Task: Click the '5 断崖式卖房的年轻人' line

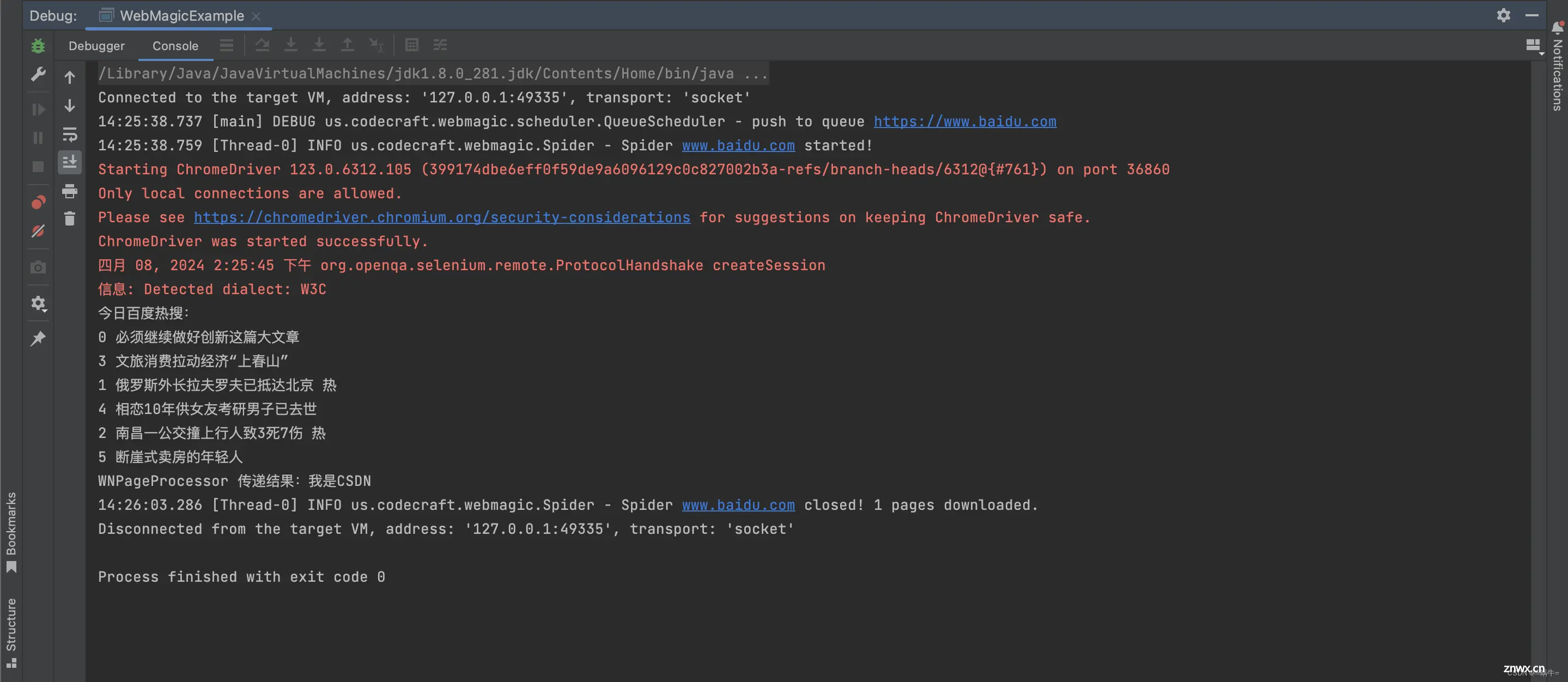Action: (x=171, y=457)
